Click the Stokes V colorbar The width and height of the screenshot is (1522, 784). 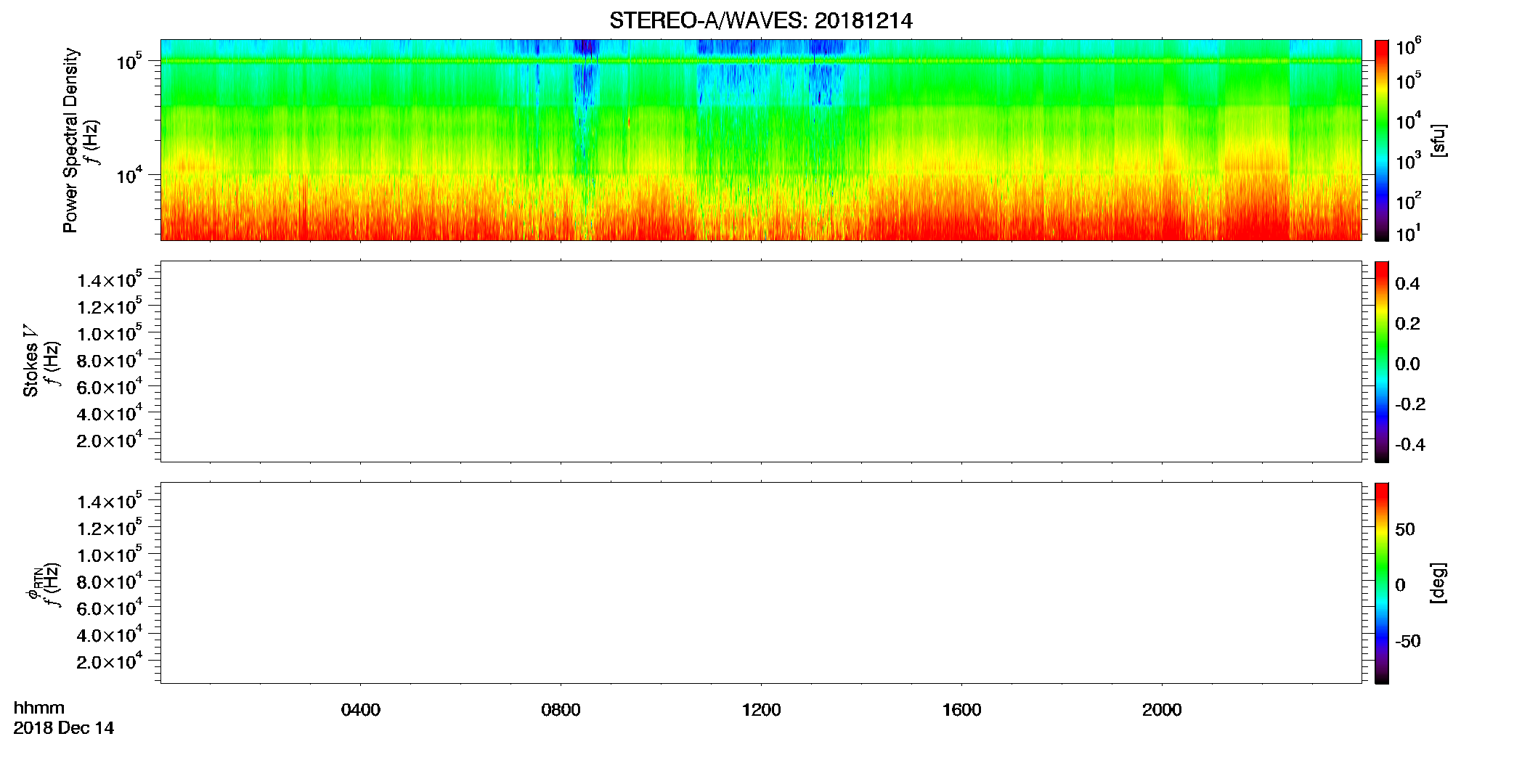[x=1382, y=362]
